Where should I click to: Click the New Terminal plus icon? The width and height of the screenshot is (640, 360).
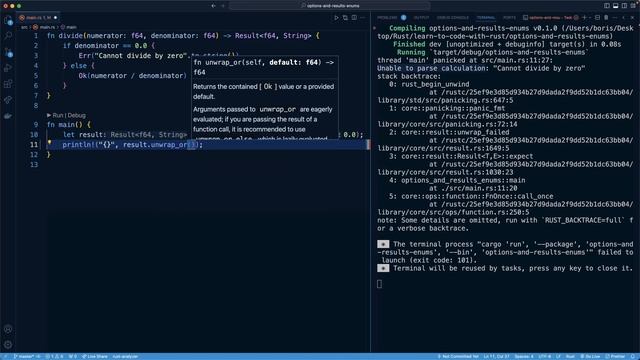coord(584,18)
